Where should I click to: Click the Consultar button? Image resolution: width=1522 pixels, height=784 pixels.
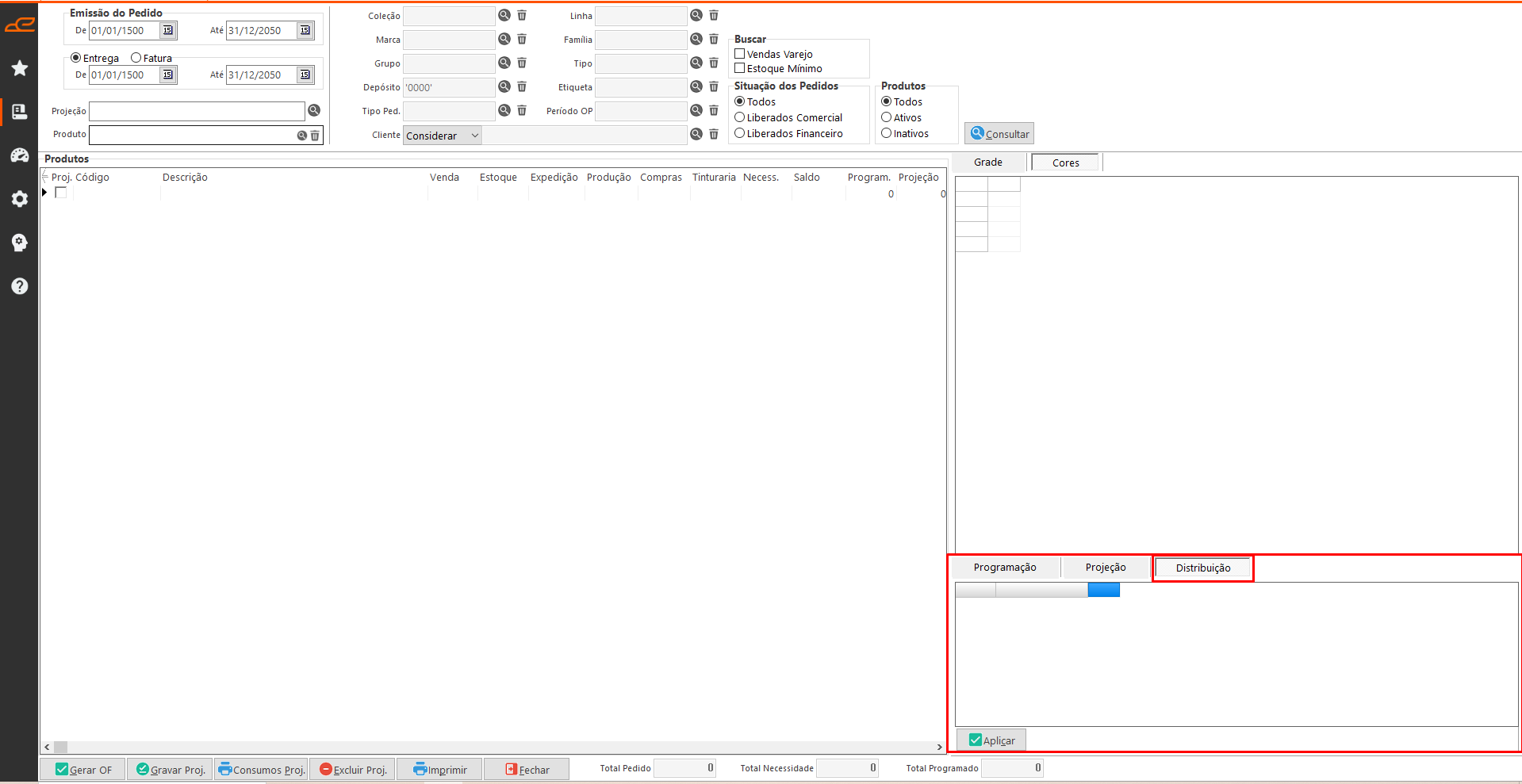[999, 134]
